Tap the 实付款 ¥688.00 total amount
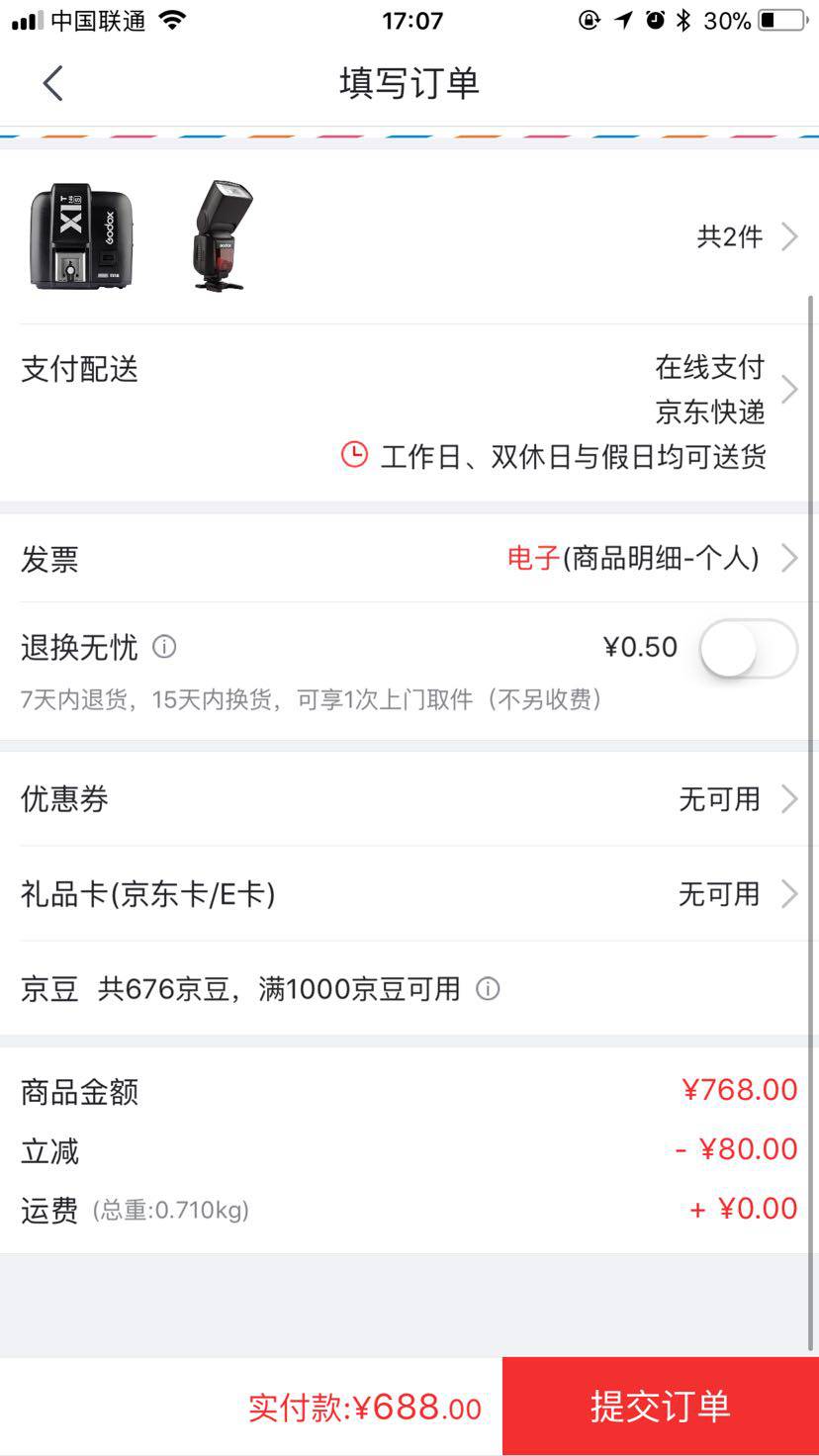 click(364, 1407)
